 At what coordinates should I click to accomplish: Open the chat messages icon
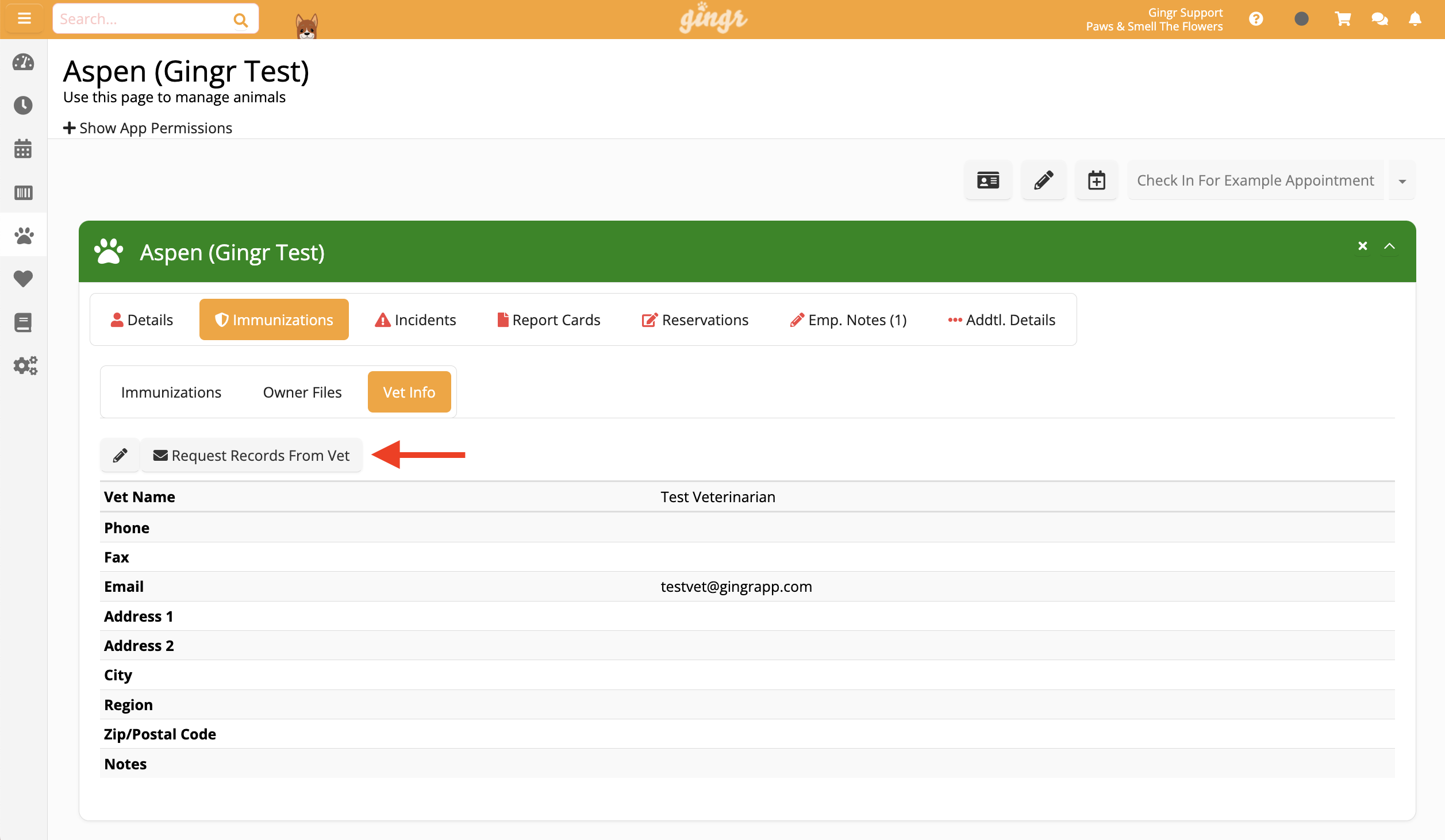point(1379,20)
